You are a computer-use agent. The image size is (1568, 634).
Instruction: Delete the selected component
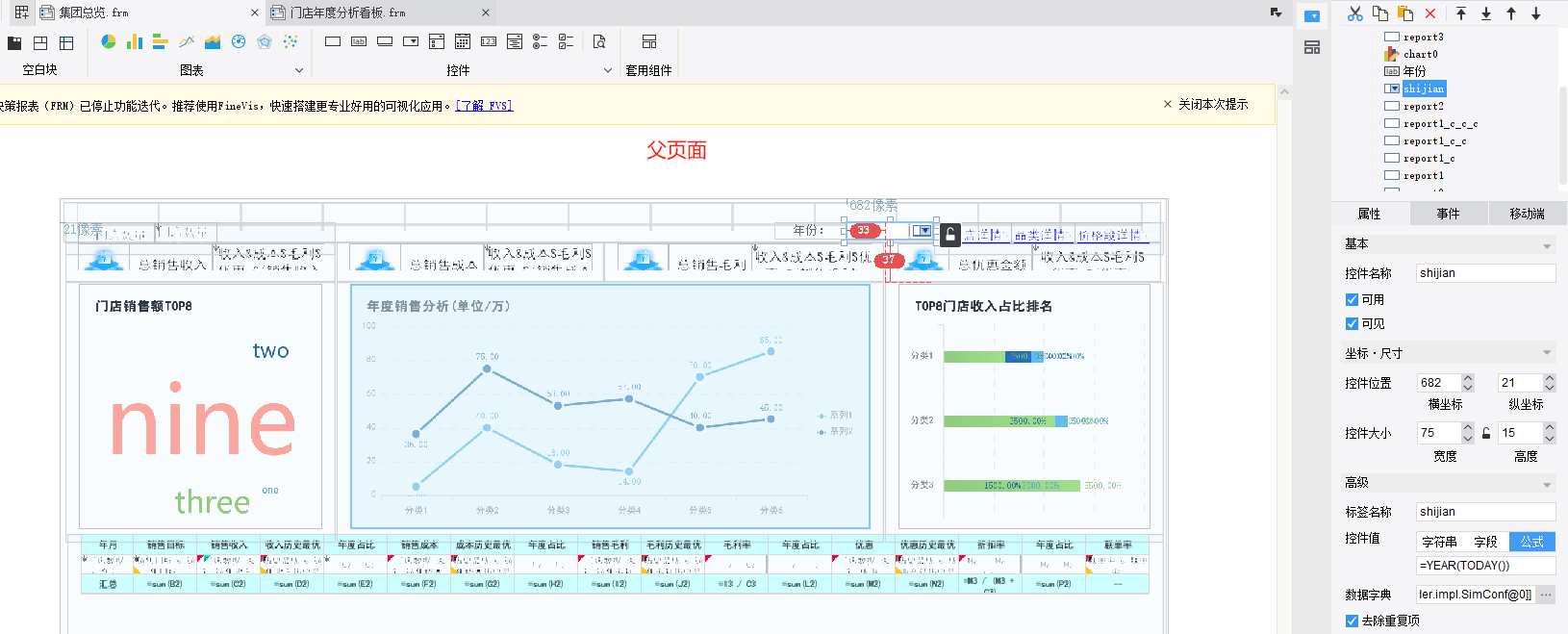pyautogui.click(x=1430, y=13)
